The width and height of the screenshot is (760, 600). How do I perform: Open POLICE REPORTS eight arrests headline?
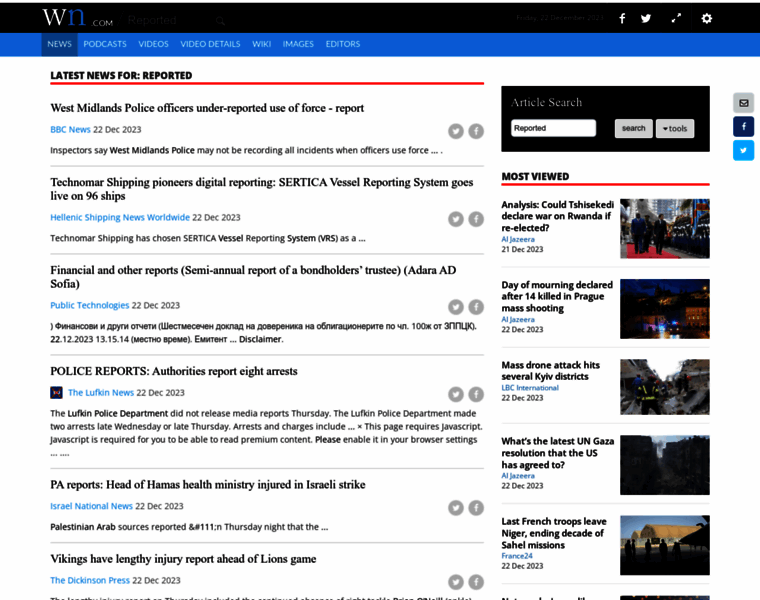tap(174, 371)
